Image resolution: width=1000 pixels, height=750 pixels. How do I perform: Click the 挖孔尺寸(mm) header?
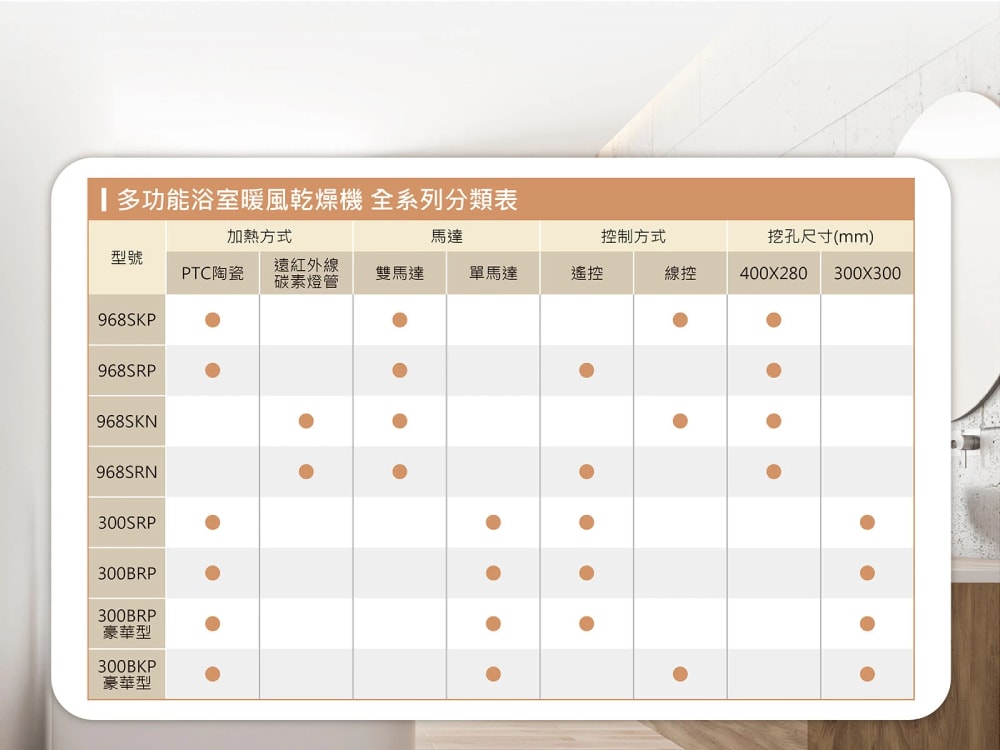coord(820,237)
